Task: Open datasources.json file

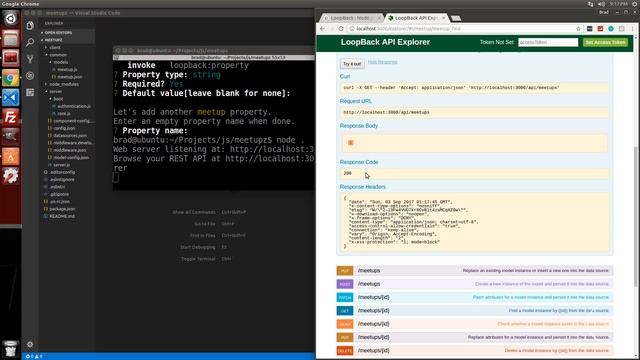Action: tap(70, 136)
